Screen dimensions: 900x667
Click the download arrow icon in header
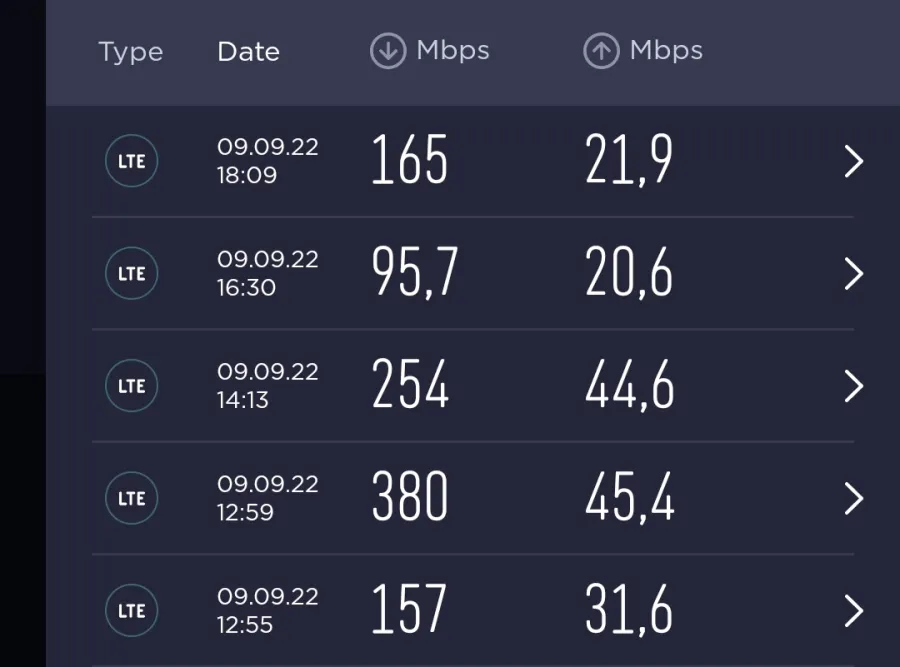pyautogui.click(x=388, y=51)
